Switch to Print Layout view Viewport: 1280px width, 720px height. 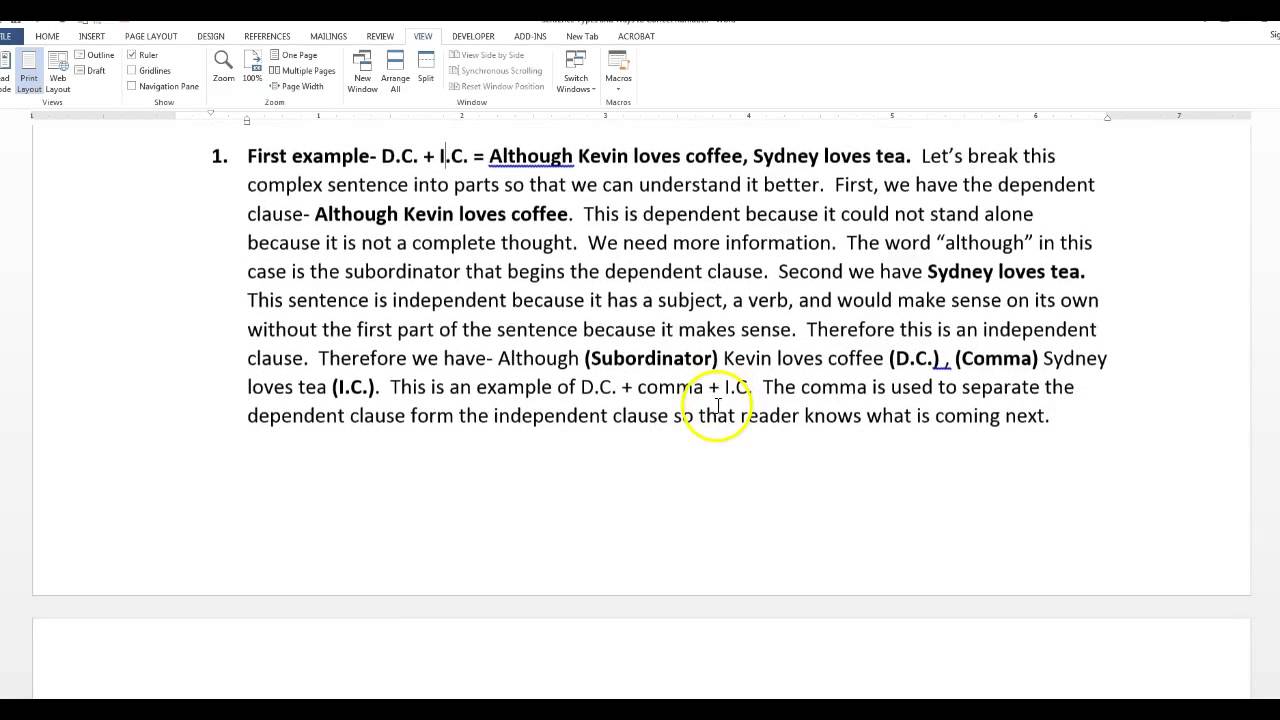coord(29,72)
